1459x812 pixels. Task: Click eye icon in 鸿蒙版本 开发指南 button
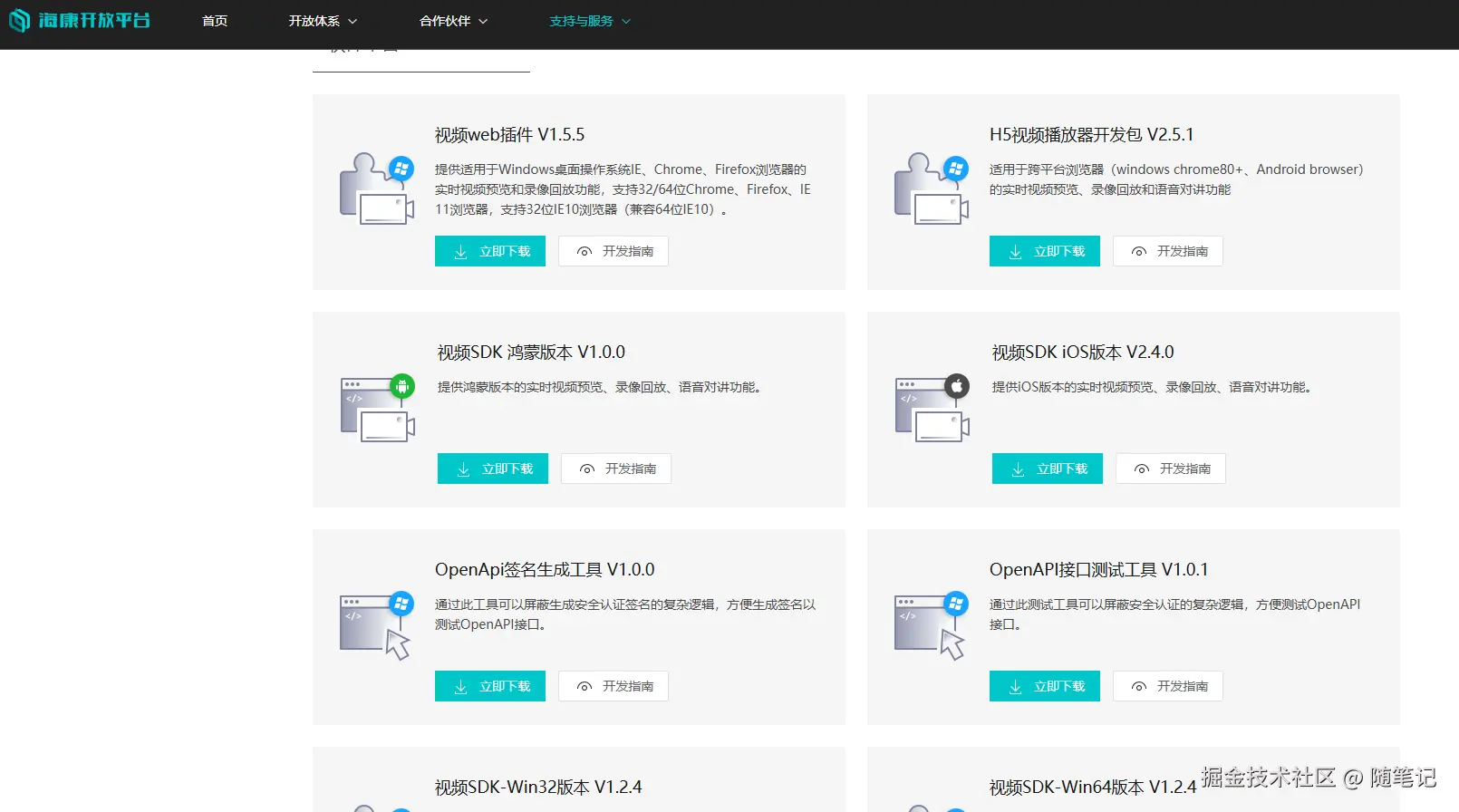pos(587,469)
